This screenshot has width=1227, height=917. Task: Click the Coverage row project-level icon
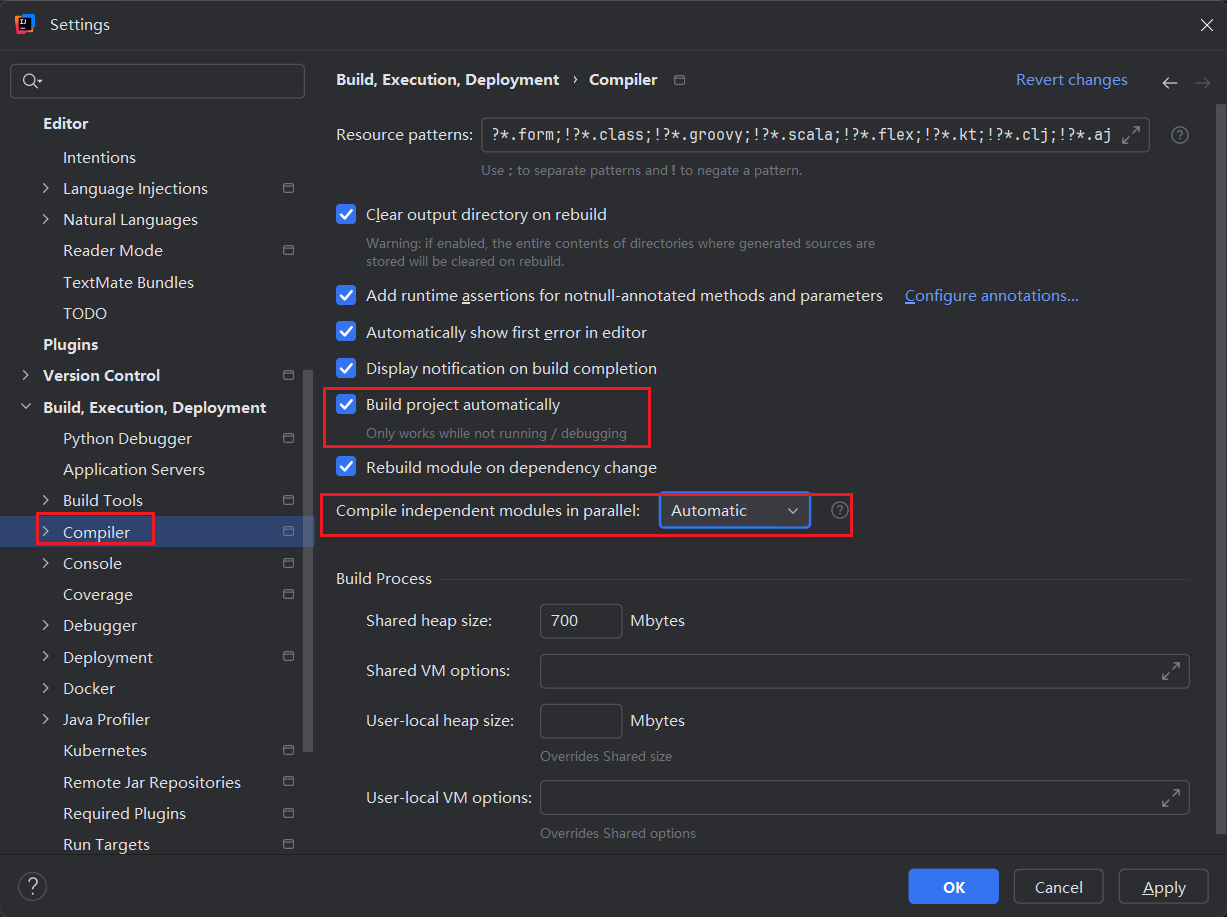pos(288,594)
